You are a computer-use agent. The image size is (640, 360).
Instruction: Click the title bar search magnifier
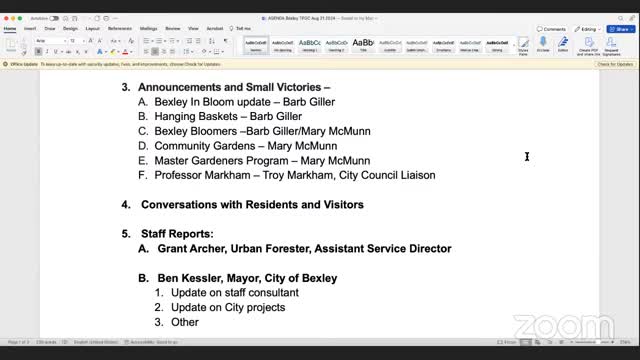(x=620, y=18)
